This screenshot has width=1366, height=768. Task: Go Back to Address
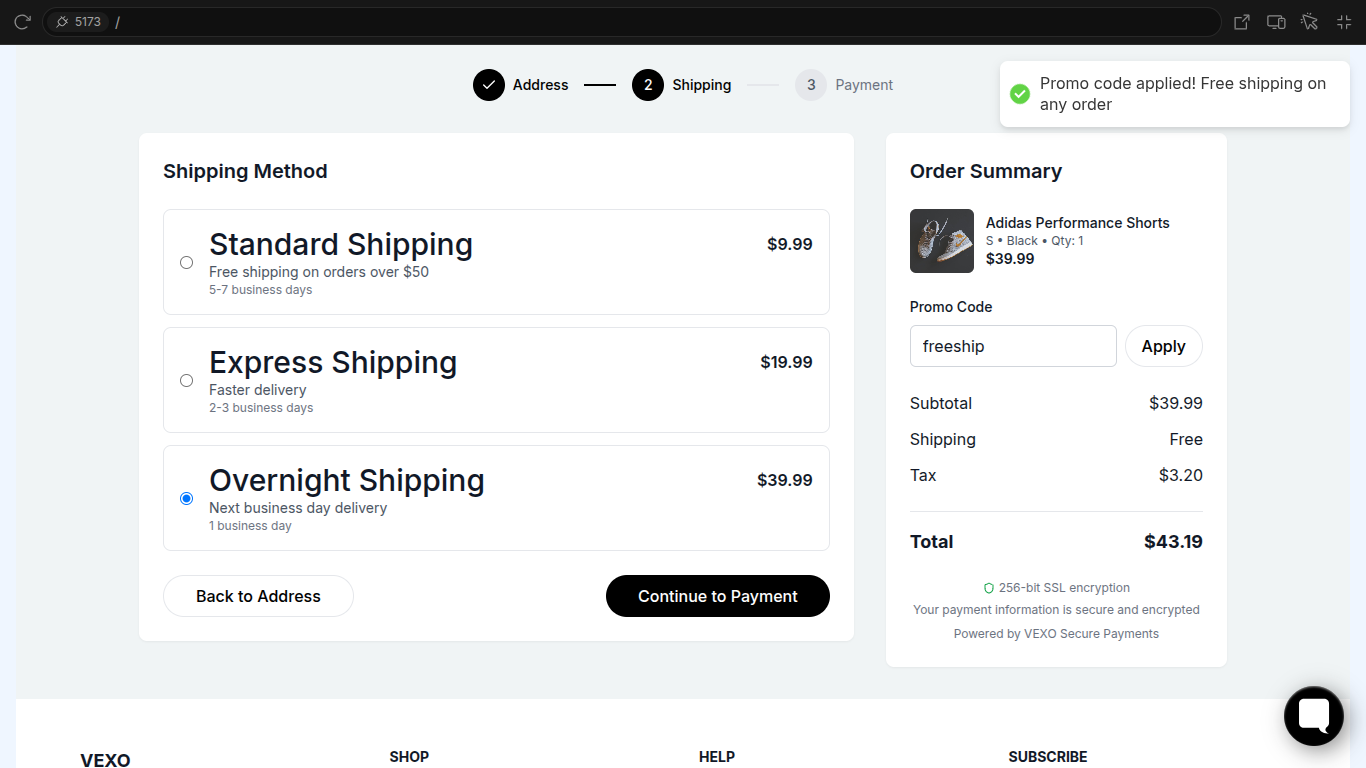pyautogui.click(x=258, y=596)
